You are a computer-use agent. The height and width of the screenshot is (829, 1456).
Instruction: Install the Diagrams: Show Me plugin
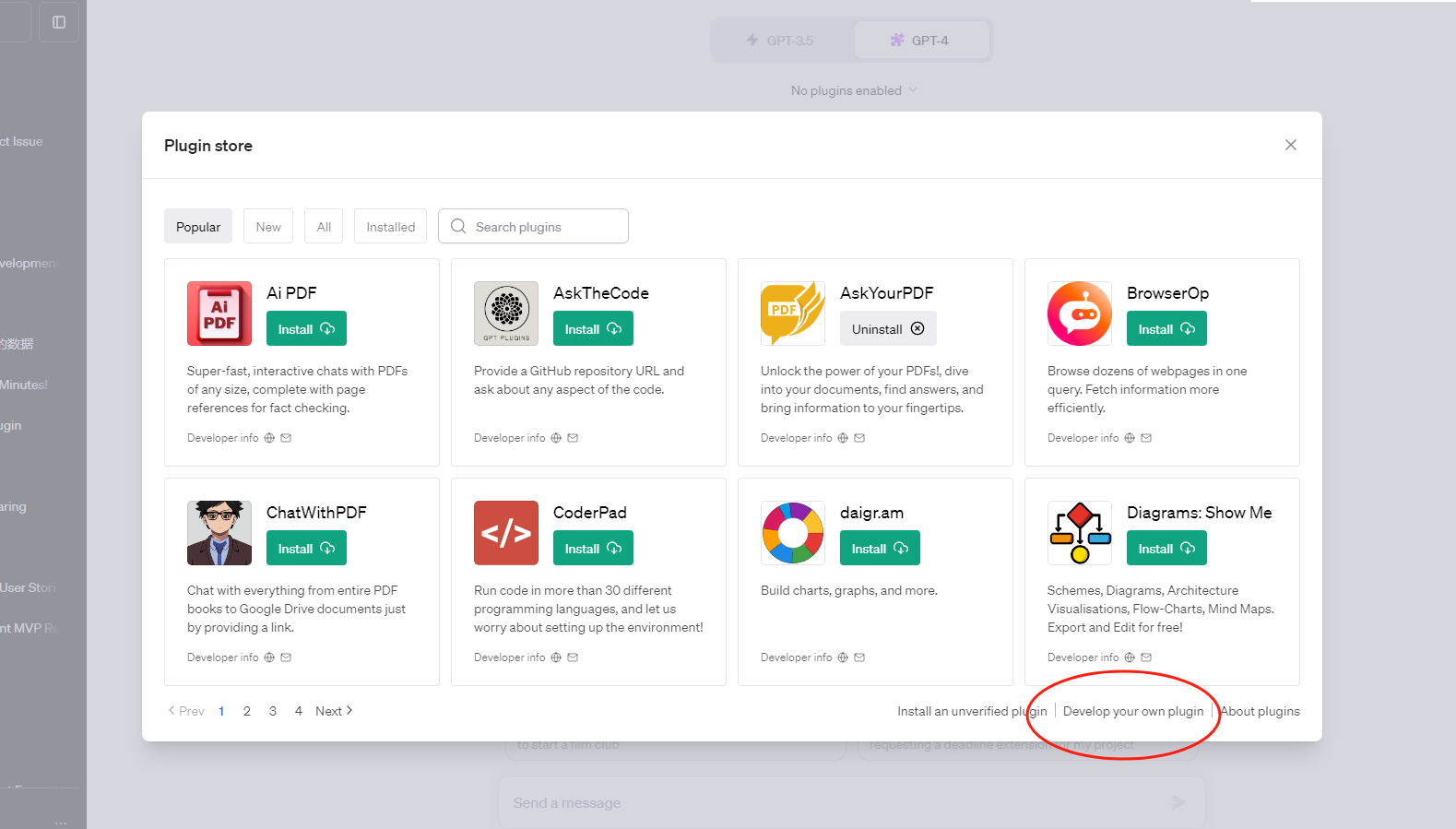[1166, 549]
